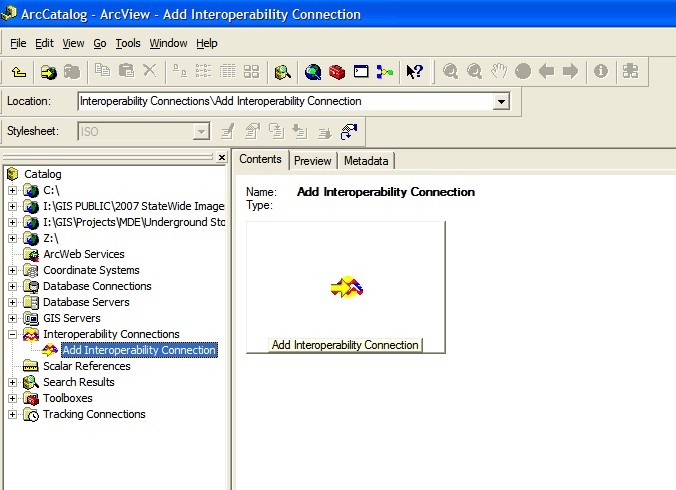This screenshot has height=490, width=676.
Task: Select ArcWeb Services in the tree
Action: [x=84, y=254]
